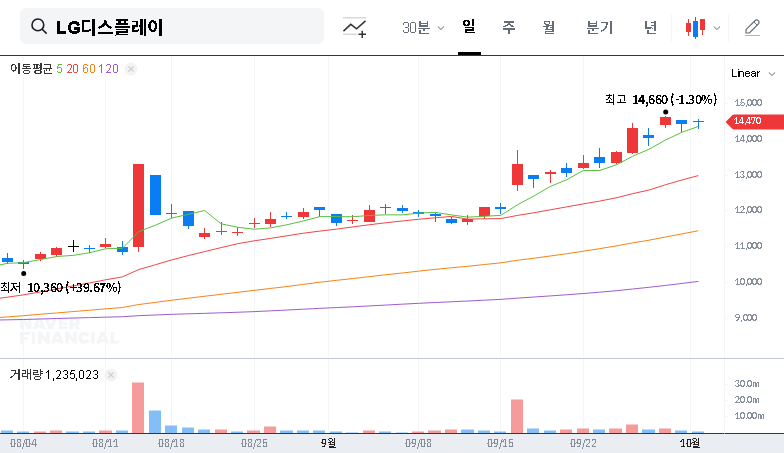The width and height of the screenshot is (784, 453).
Task: Remove the moving average indicator
Action: [x=131, y=69]
